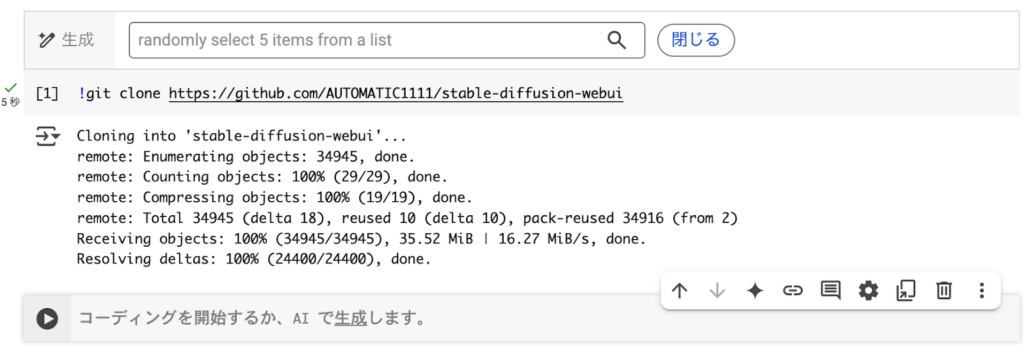Open the three-dot more cell actions menu
The width and height of the screenshot is (1024, 362).
point(981,291)
